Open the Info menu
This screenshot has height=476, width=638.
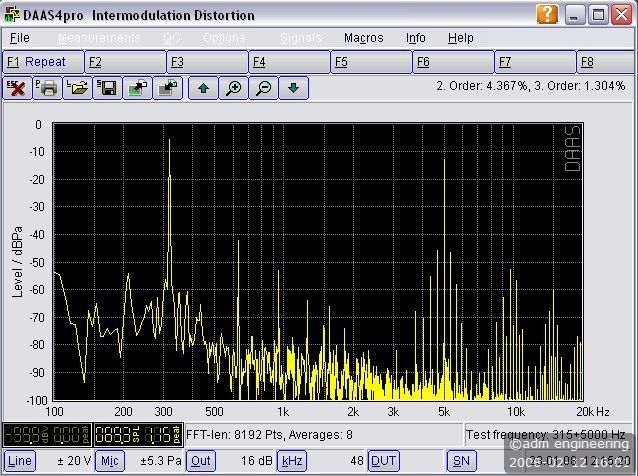click(415, 38)
